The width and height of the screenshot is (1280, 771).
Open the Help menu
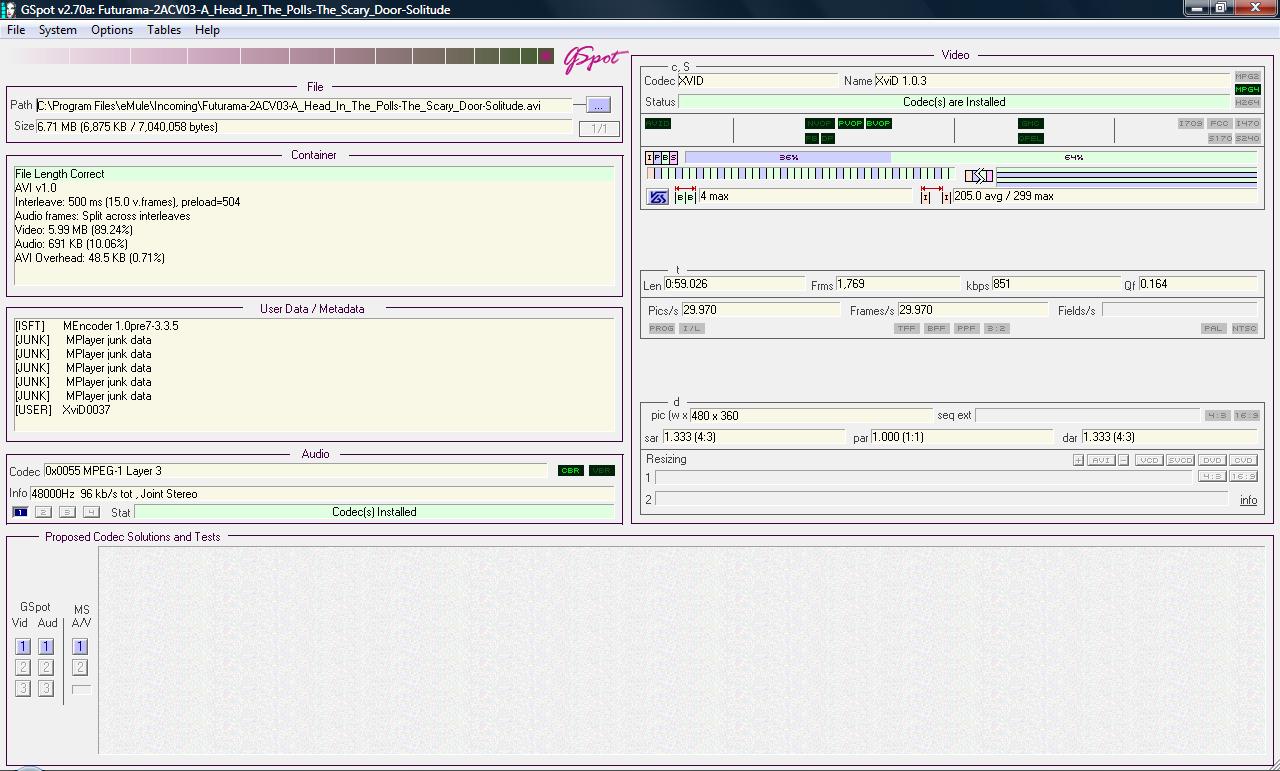coord(207,30)
